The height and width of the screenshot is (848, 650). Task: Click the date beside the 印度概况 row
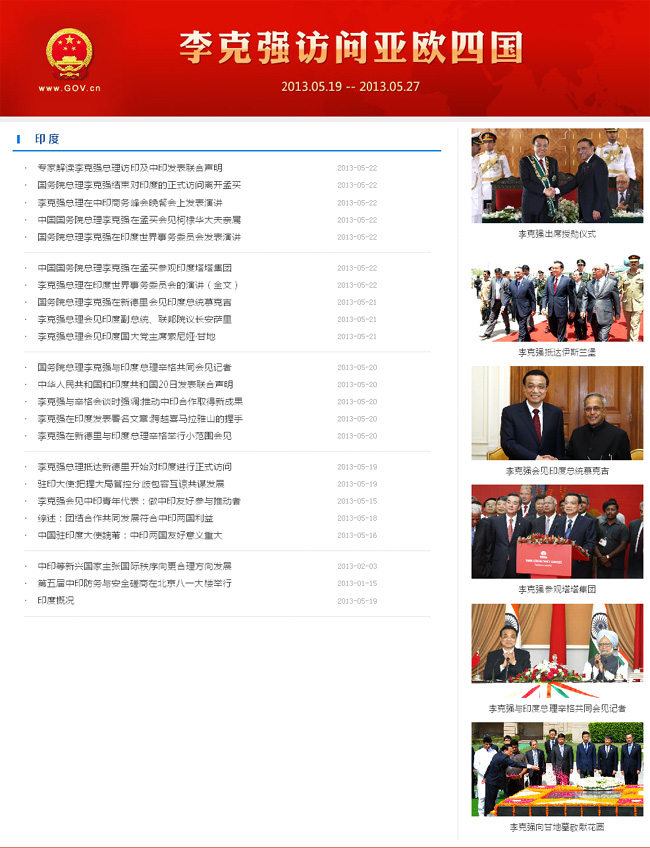357,601
